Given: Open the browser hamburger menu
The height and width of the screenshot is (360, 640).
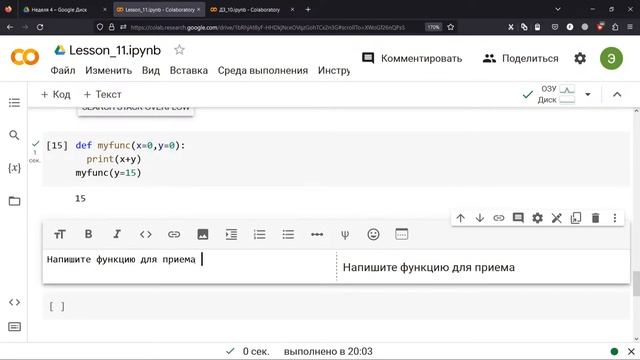Looking at the screenshot, I should click(630, 27).
